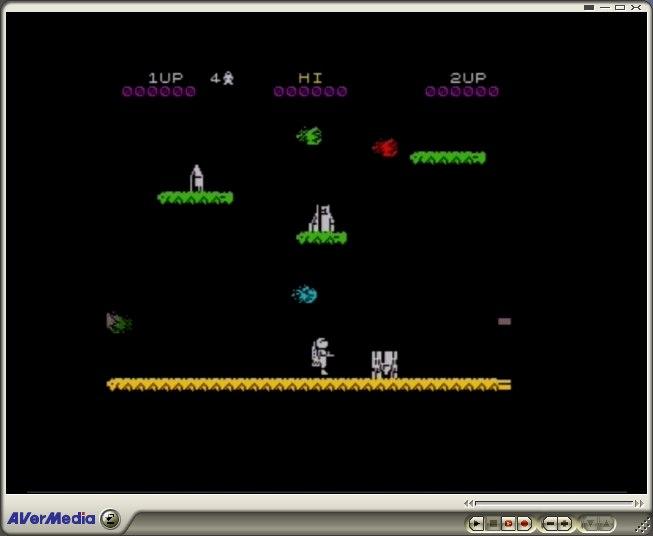Click the white astronaut sprite in the video
Viewport: 653px width, 536px height.
pos(322,357)
